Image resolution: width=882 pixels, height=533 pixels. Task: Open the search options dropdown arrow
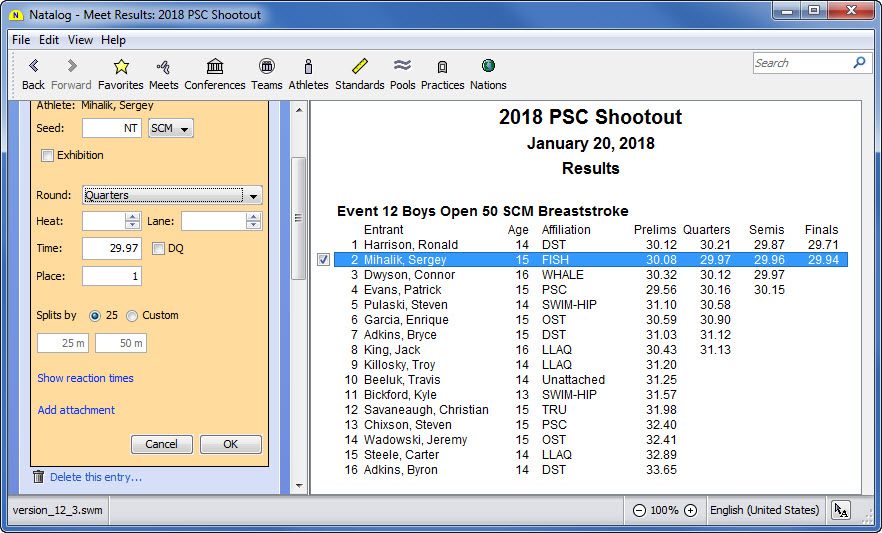[859, 63]
